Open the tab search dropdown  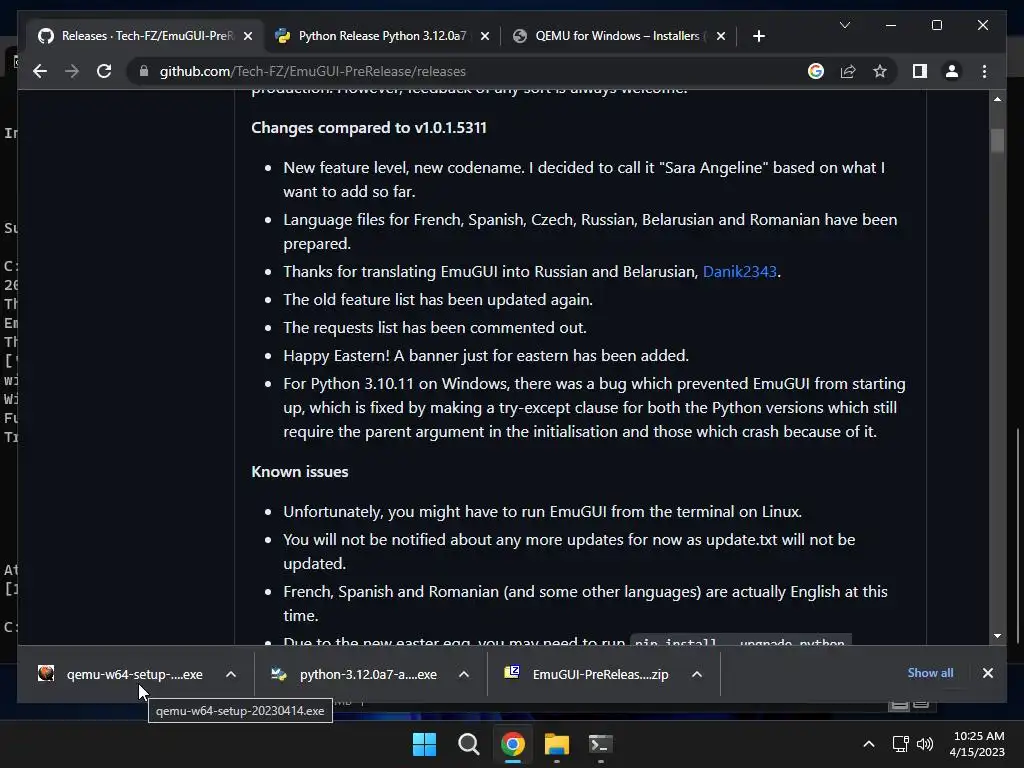tap(844, 25)
